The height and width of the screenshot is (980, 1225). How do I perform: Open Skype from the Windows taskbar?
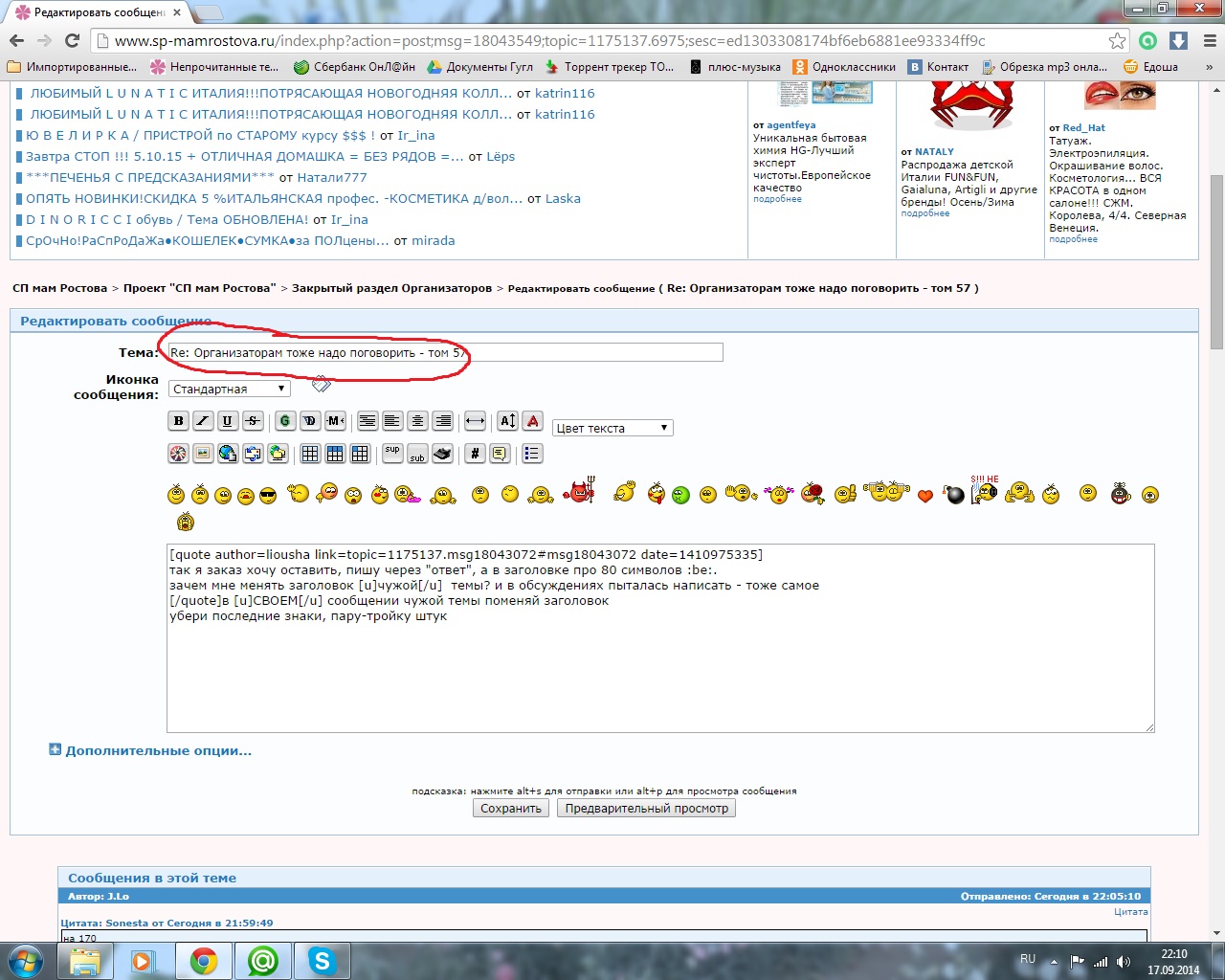click(322, 961)
